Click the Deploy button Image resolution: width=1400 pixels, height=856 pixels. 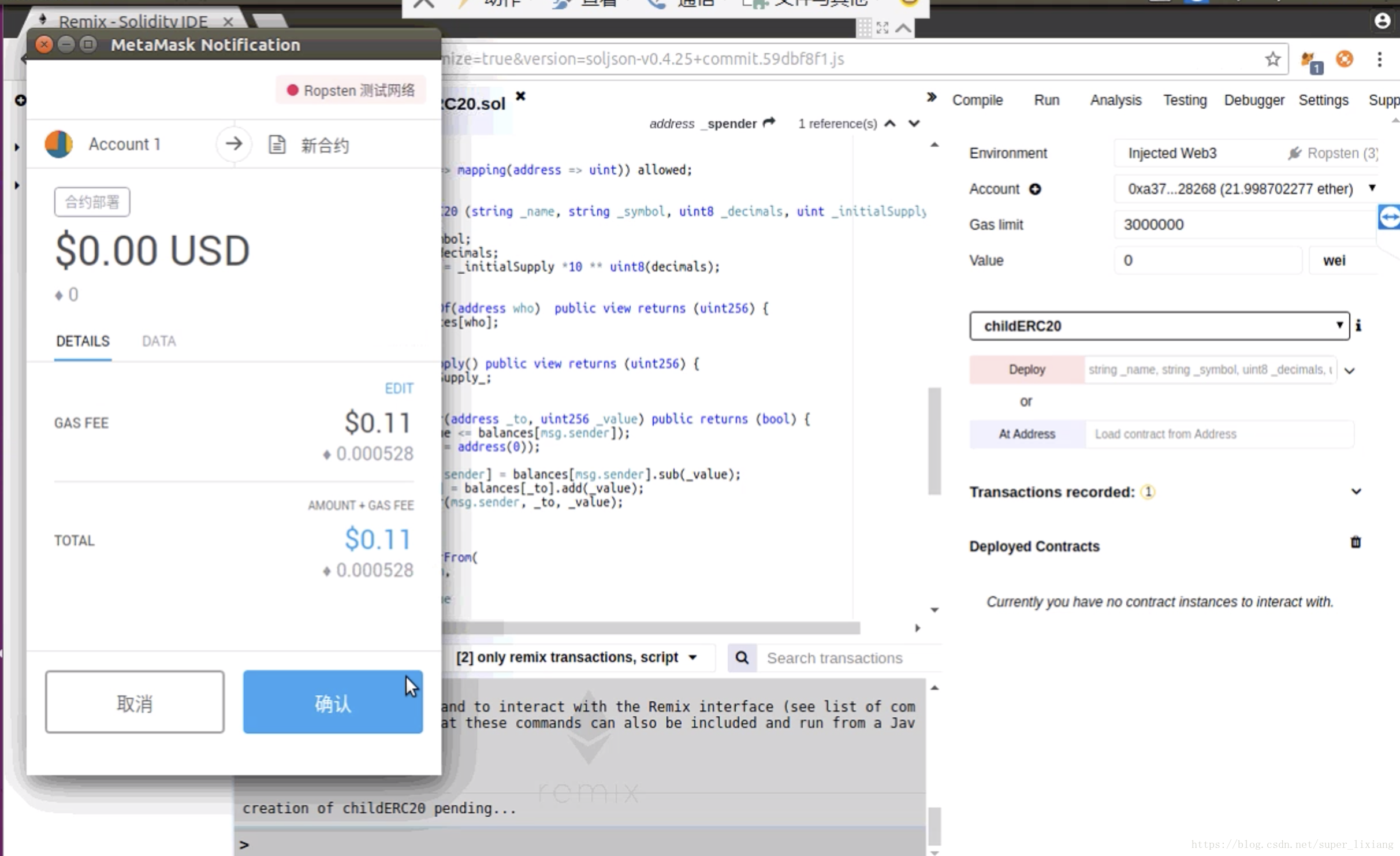pos(1027,370)
